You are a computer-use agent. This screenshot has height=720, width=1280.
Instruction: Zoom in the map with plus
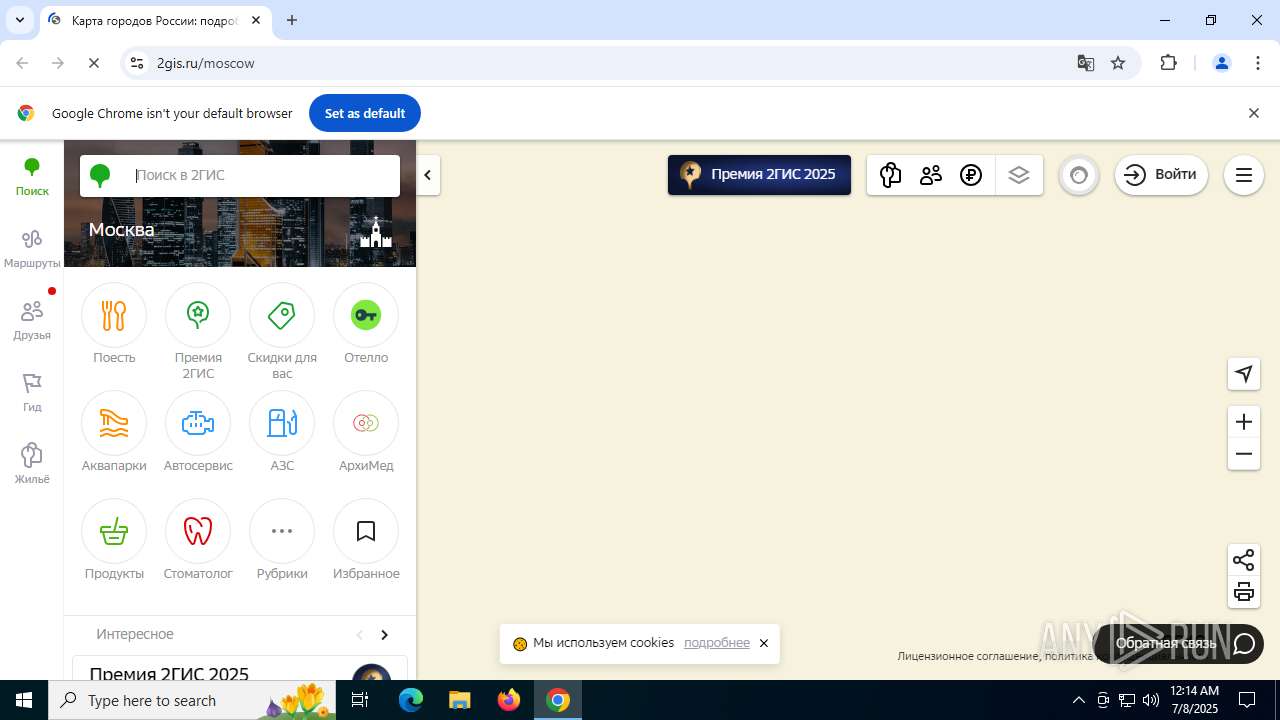(x=1244, y=422)
